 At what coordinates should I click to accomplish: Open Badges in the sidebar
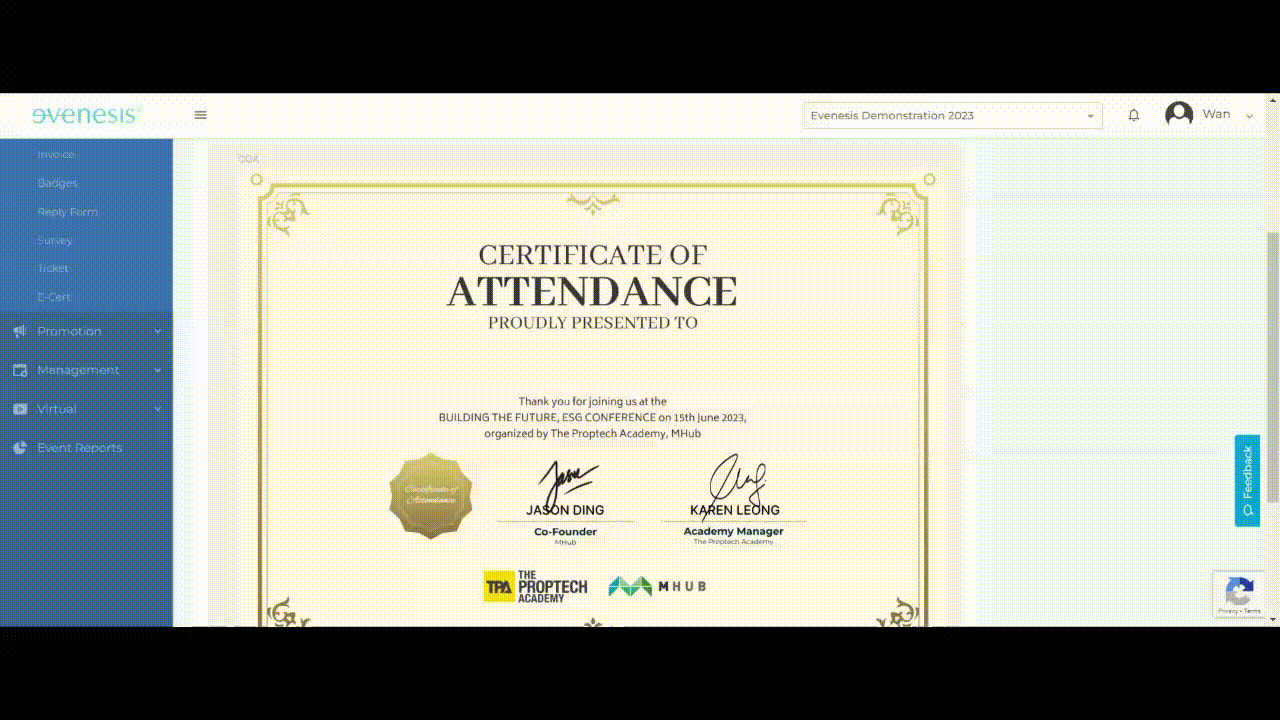pos(57,183)
